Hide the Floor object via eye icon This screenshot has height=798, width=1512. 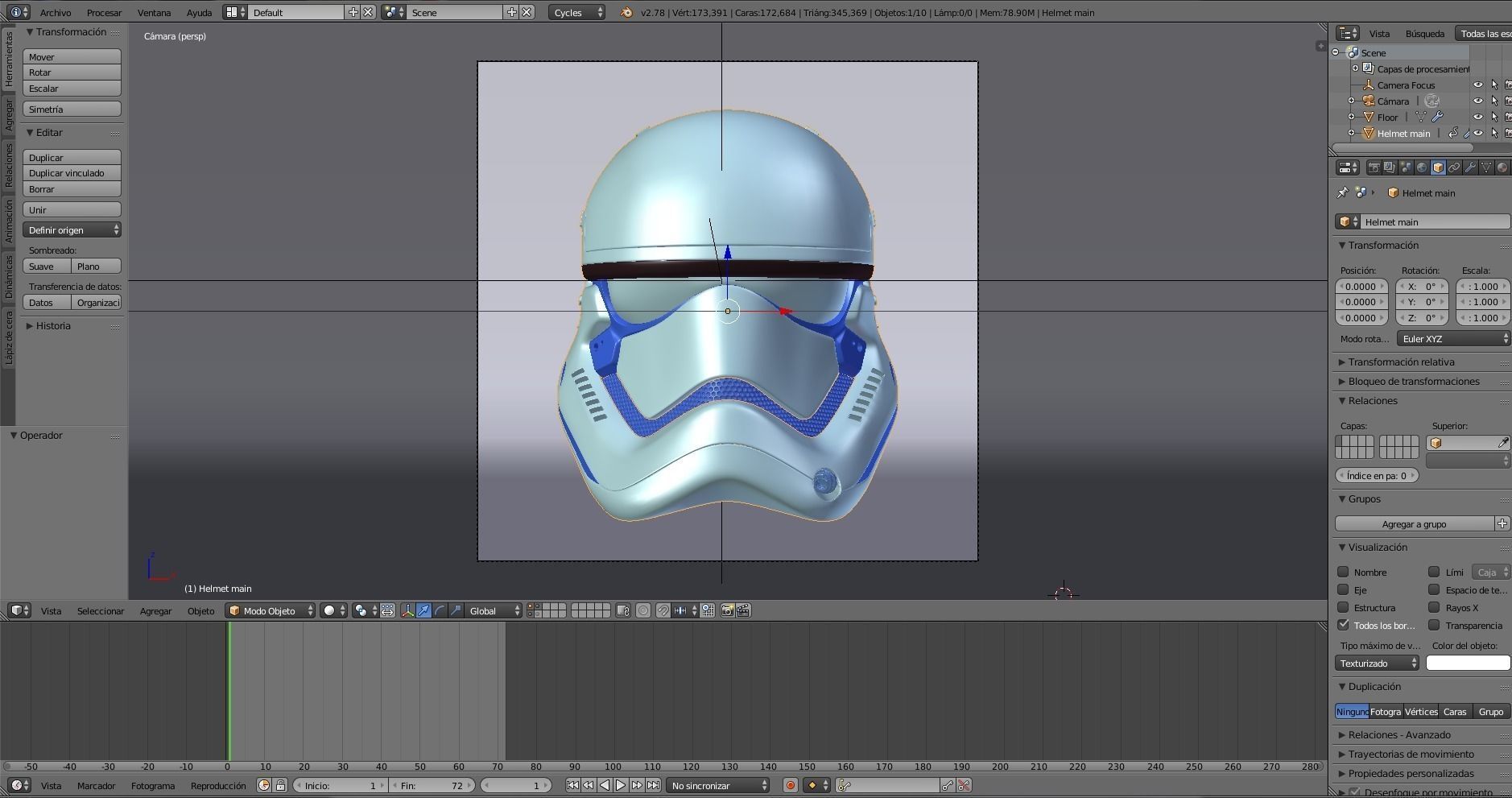1477,118
